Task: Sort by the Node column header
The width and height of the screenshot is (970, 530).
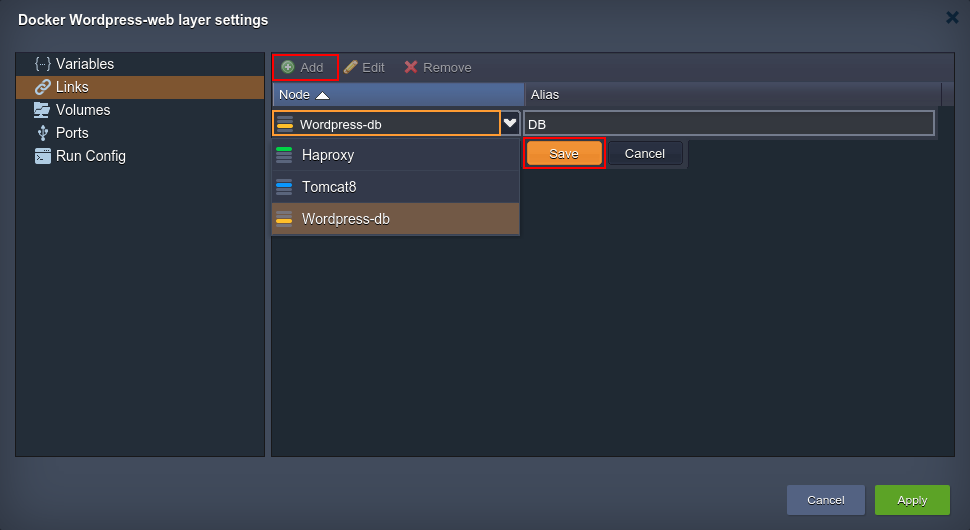Action: pyautogui.click(x=398, y=95)
